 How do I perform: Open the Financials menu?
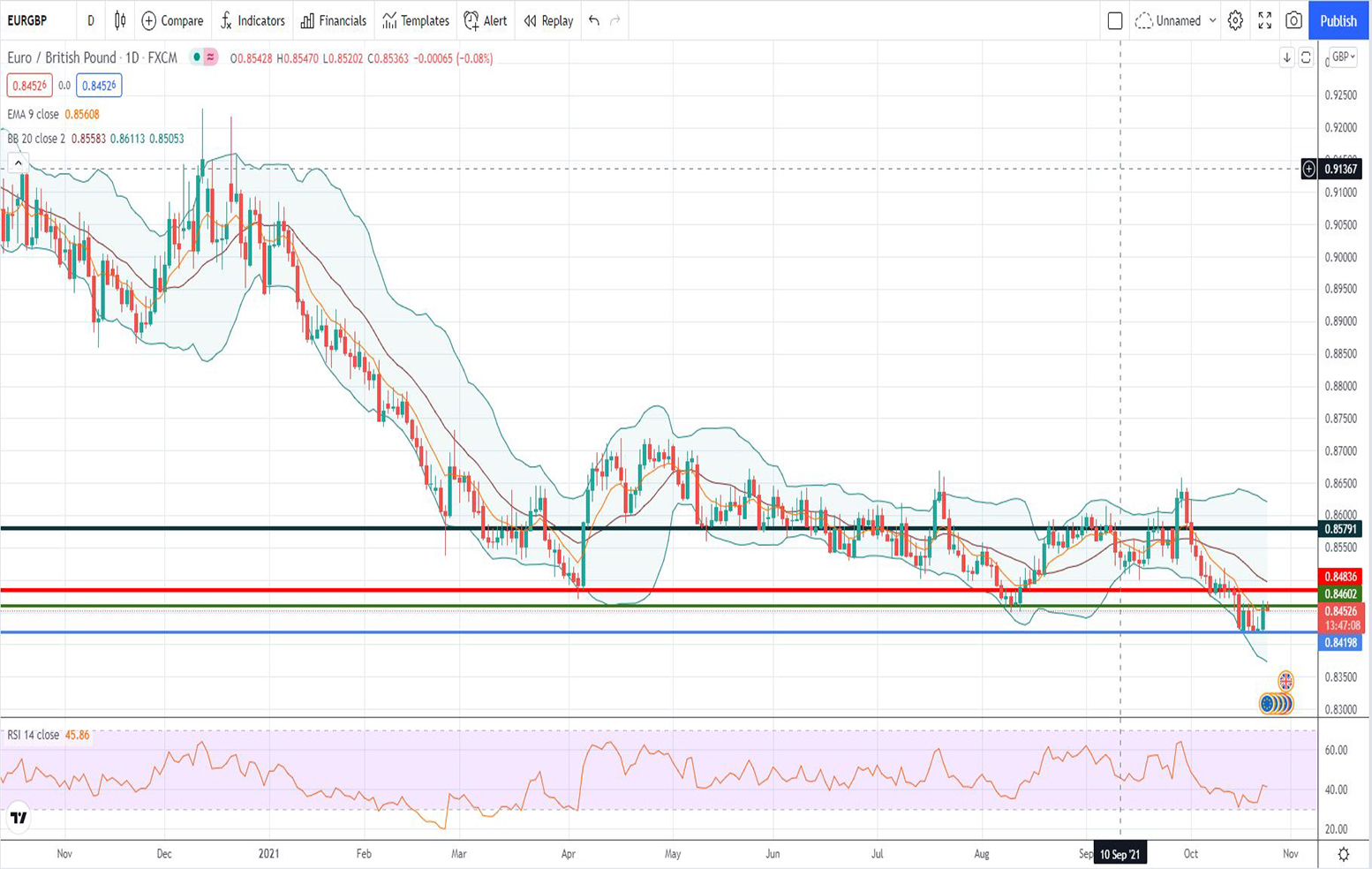coord(333,20)
